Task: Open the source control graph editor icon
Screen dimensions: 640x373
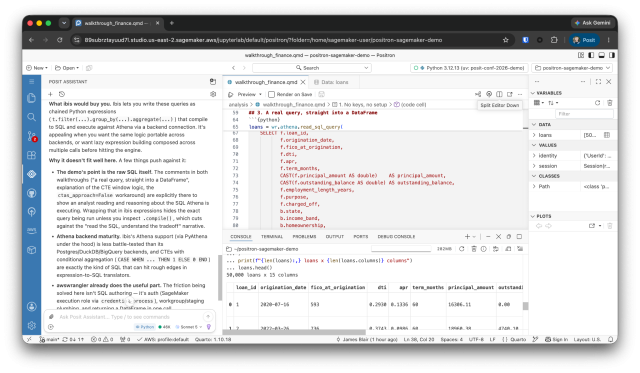Action: click(x=478, y=94)
